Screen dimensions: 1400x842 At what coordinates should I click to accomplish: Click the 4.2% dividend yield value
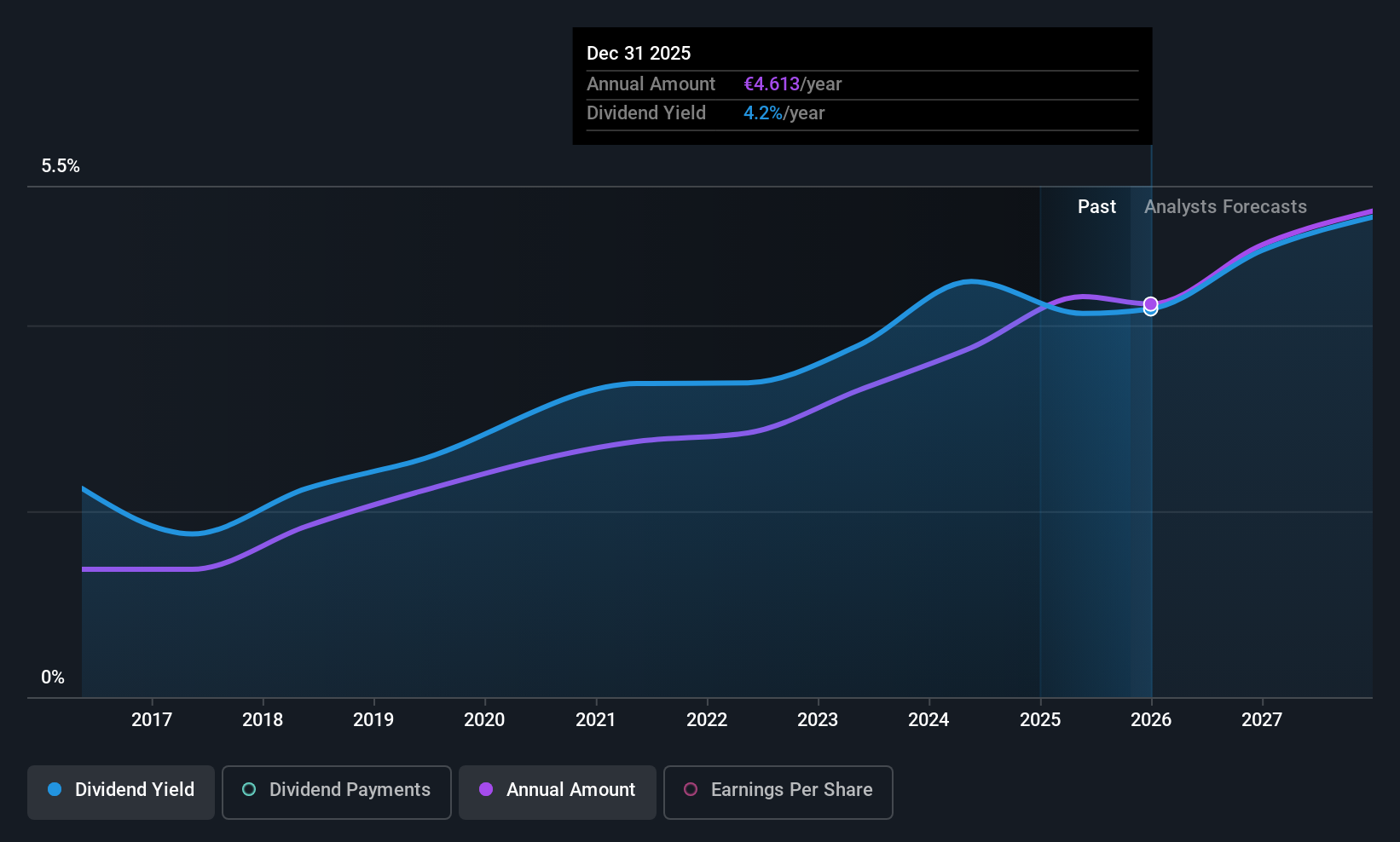click(763, 112)
